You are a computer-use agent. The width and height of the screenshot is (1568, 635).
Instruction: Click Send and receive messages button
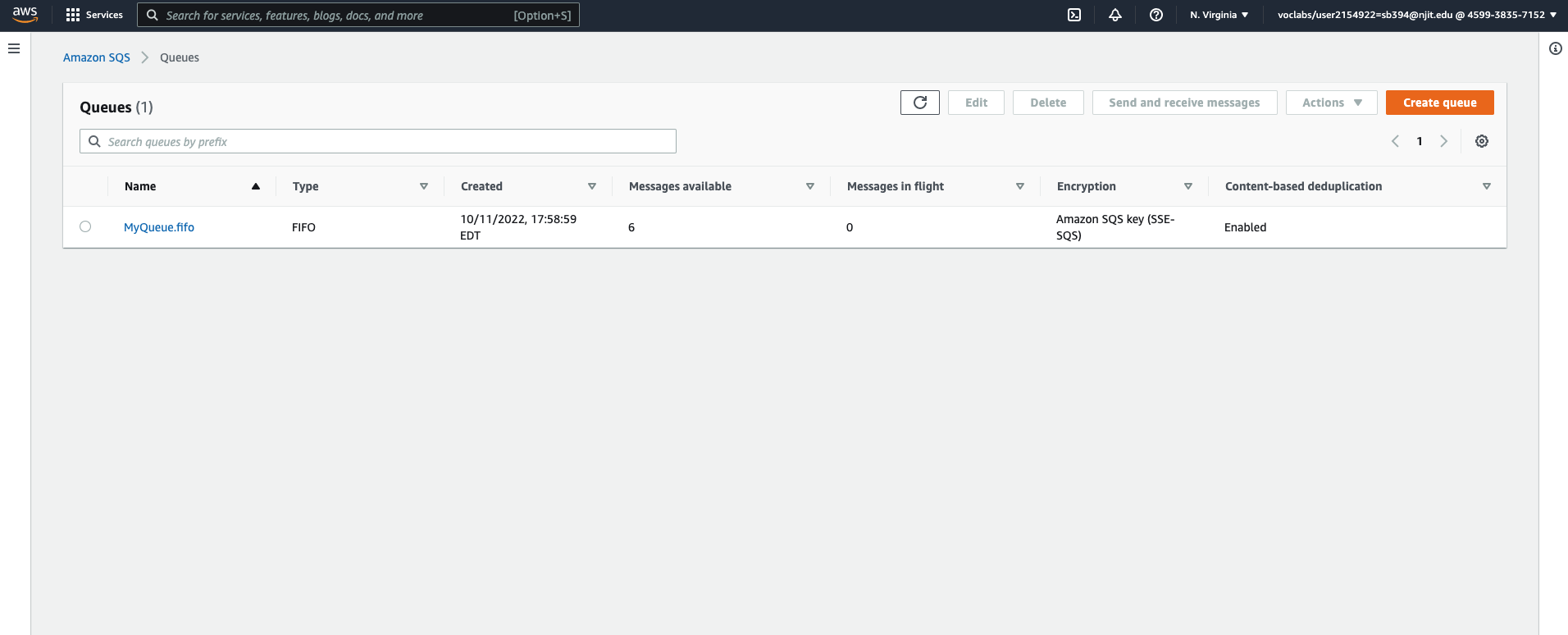[x=1184, y=103]
